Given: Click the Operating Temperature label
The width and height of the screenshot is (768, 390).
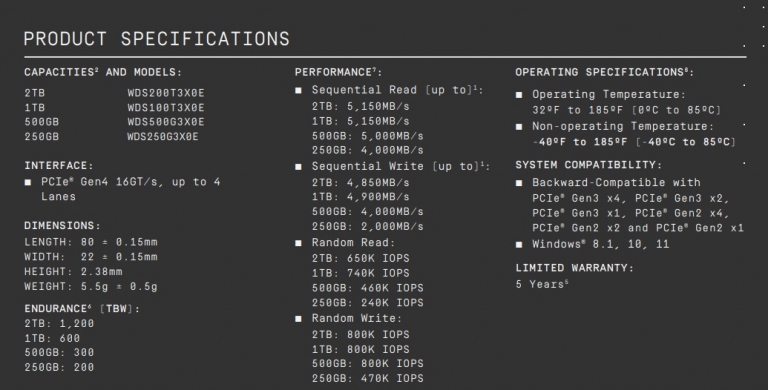Looking at the screenshot, I should point(609,94).
